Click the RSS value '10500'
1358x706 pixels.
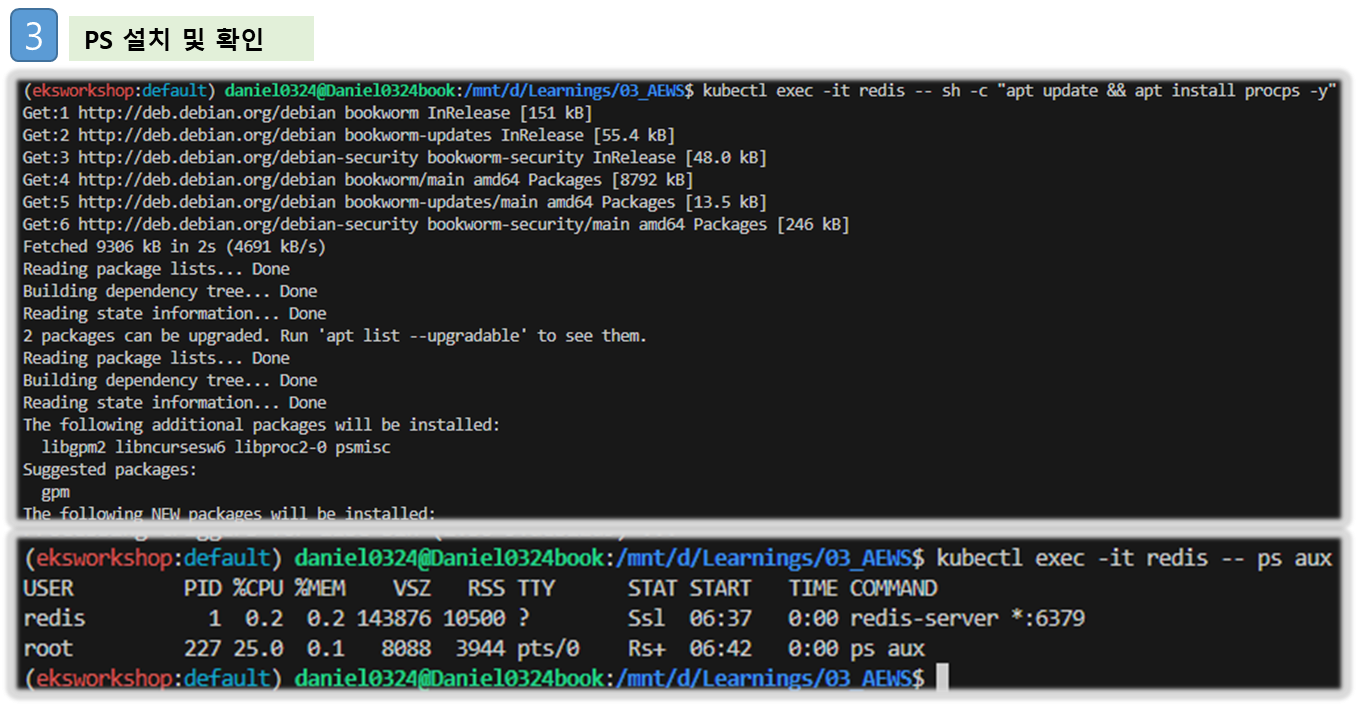(474, 618)
